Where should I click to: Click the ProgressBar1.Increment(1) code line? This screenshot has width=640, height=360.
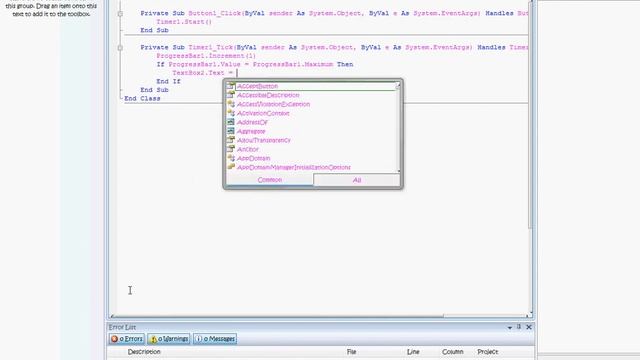click(206, 56)
